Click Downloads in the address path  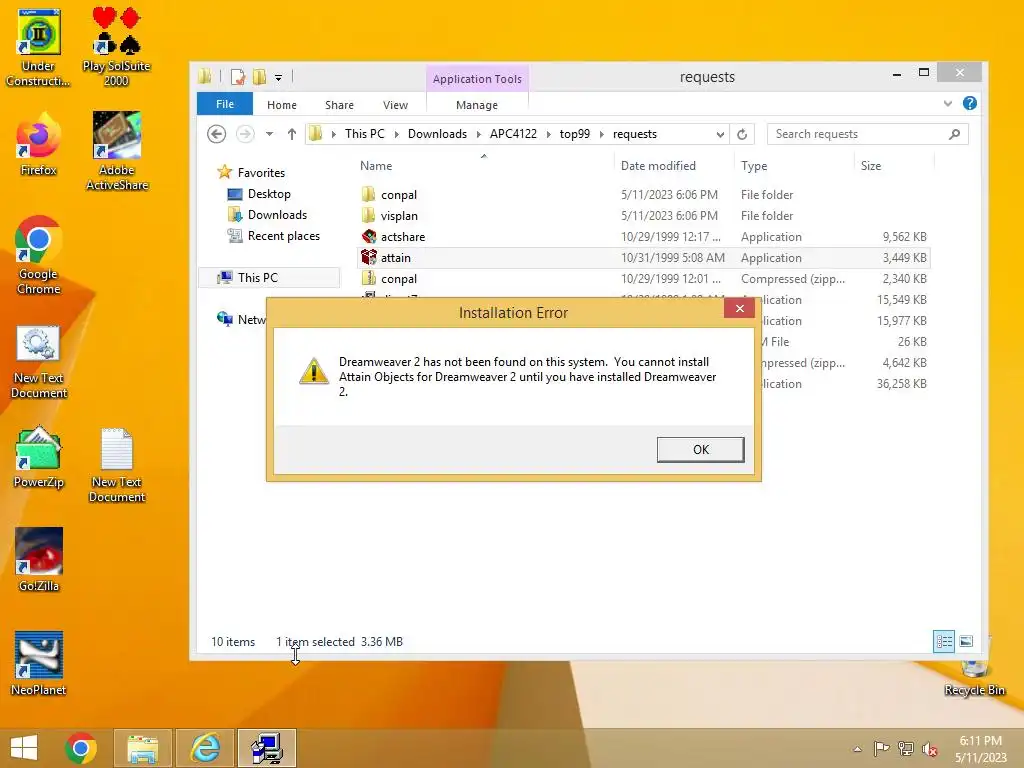point(437,134)
